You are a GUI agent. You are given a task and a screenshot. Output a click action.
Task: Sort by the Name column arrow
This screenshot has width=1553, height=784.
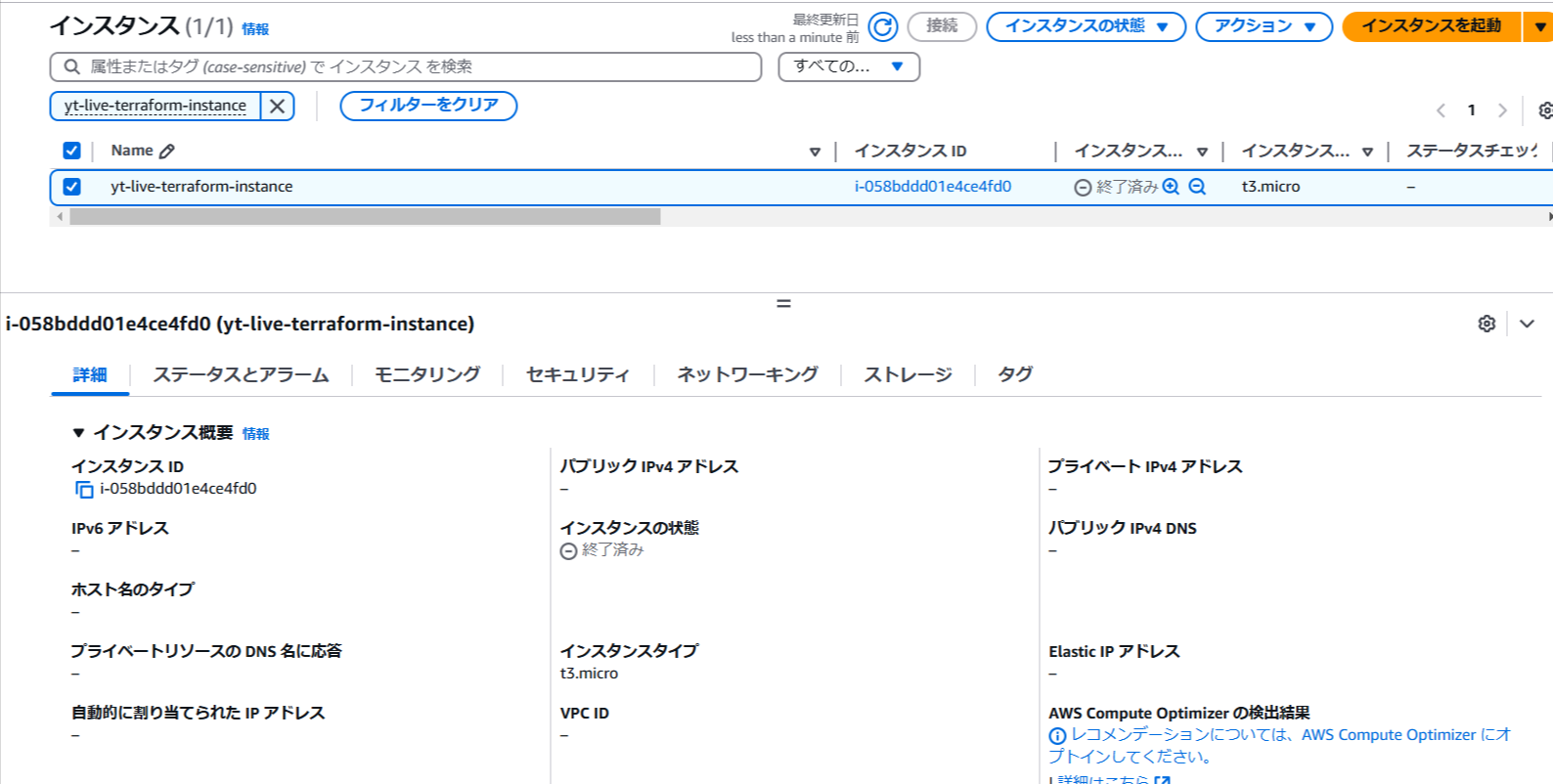[x=815, y=152]
